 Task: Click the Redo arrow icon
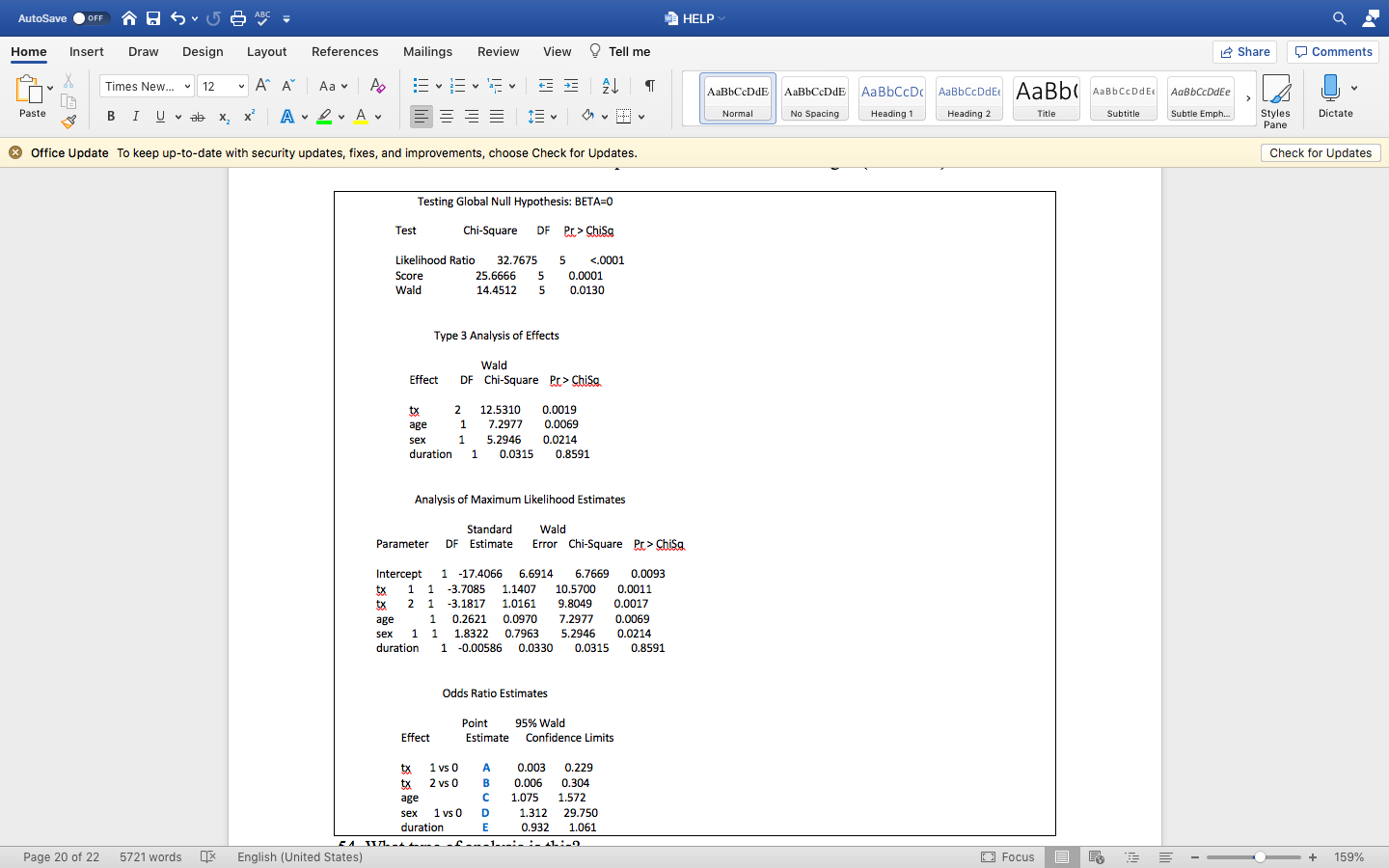pos(213,18)
